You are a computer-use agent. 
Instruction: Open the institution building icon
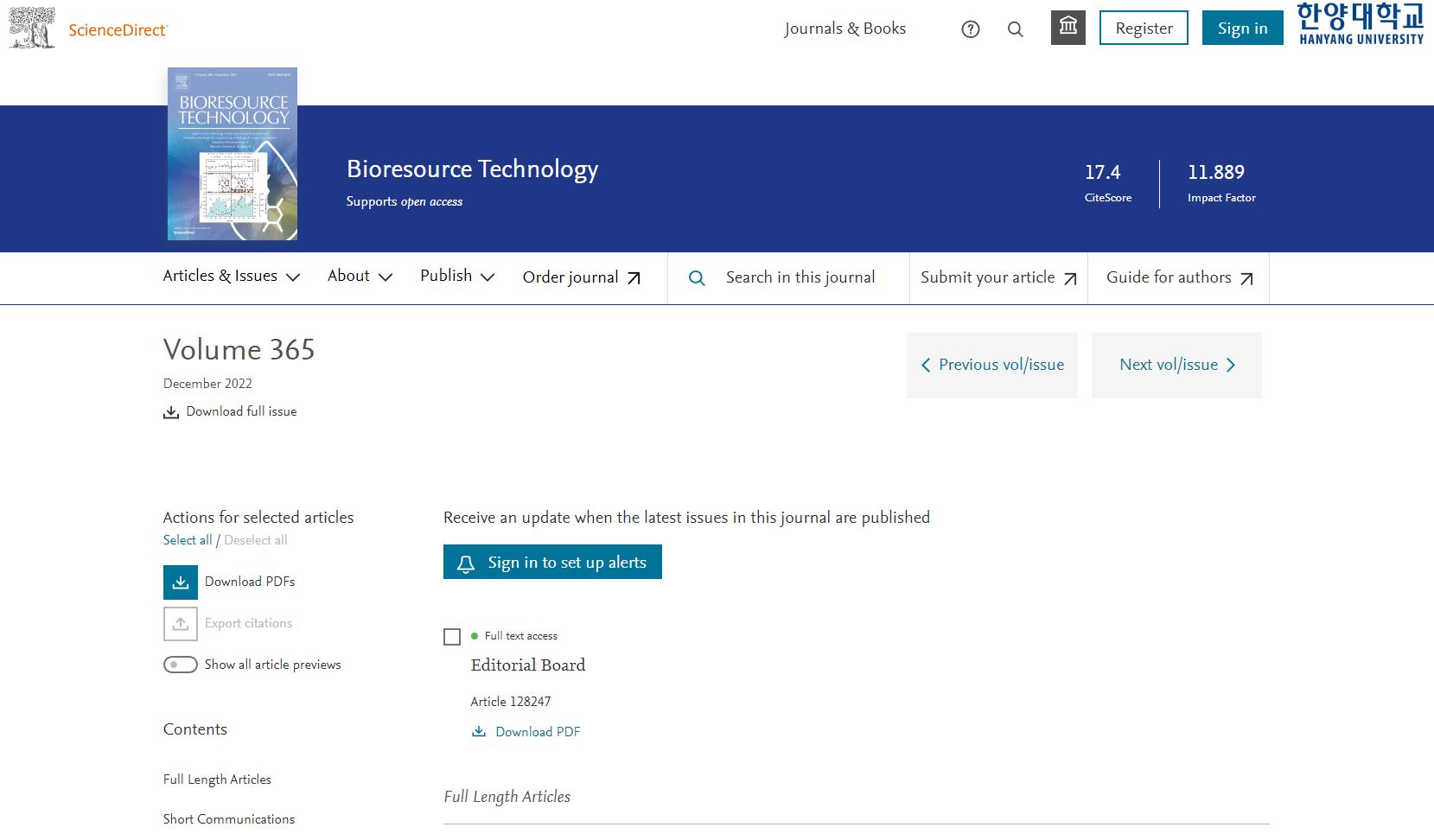[x=1068, y=28]
